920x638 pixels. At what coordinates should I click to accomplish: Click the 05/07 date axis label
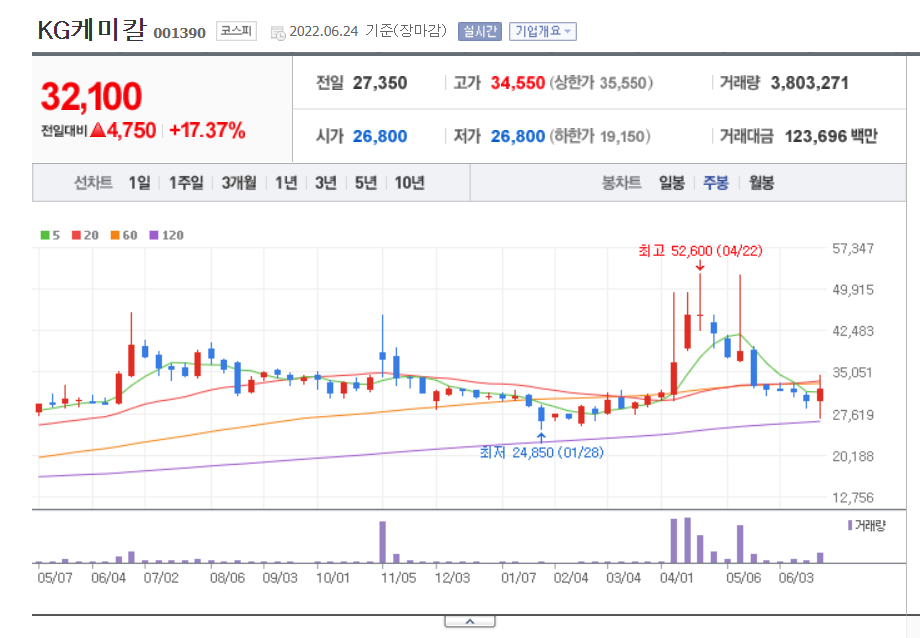[55, 578]
